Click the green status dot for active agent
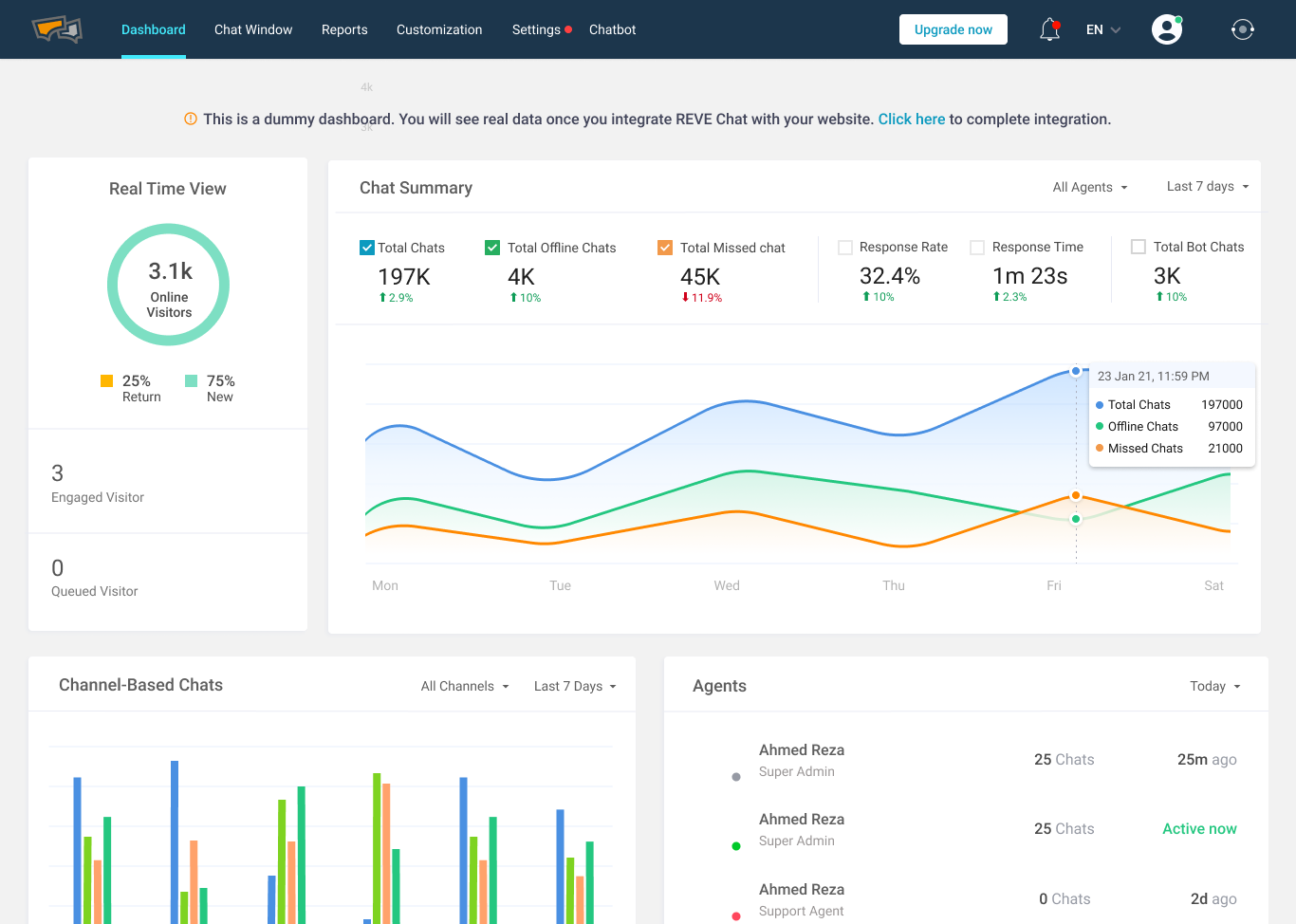 coord(736,846)
